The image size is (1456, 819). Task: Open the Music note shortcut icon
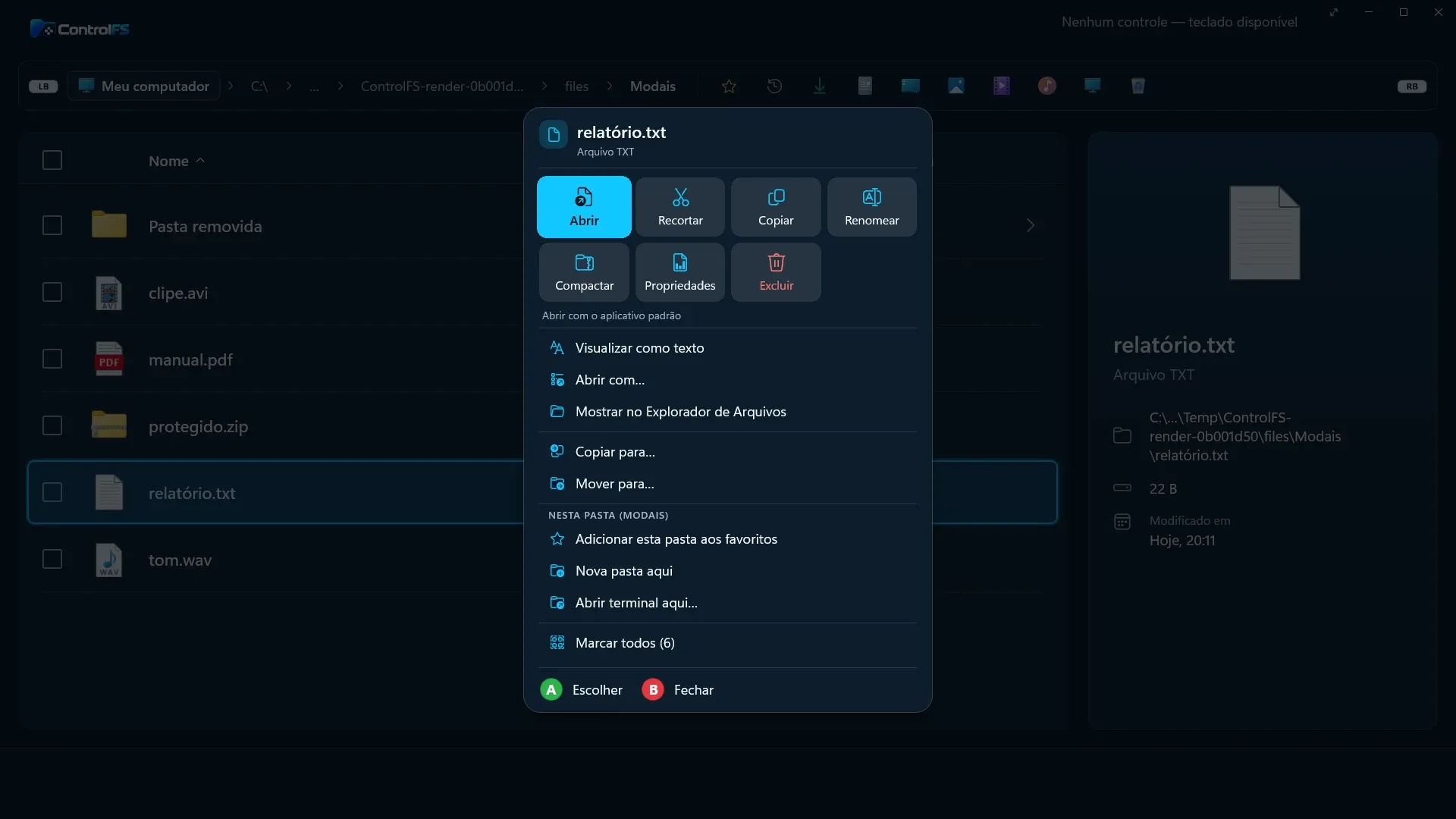pos(1047,86)
